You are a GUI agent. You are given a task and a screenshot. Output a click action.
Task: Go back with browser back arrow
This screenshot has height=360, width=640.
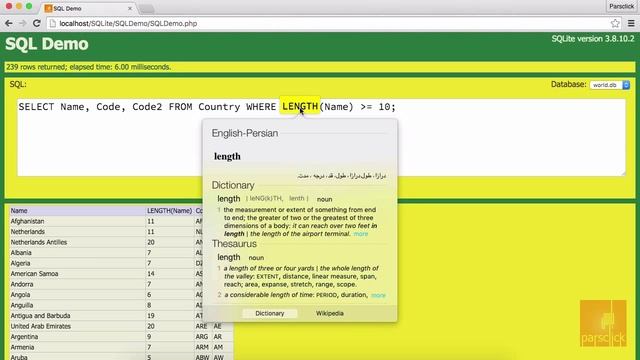click(x=9, y=23)
